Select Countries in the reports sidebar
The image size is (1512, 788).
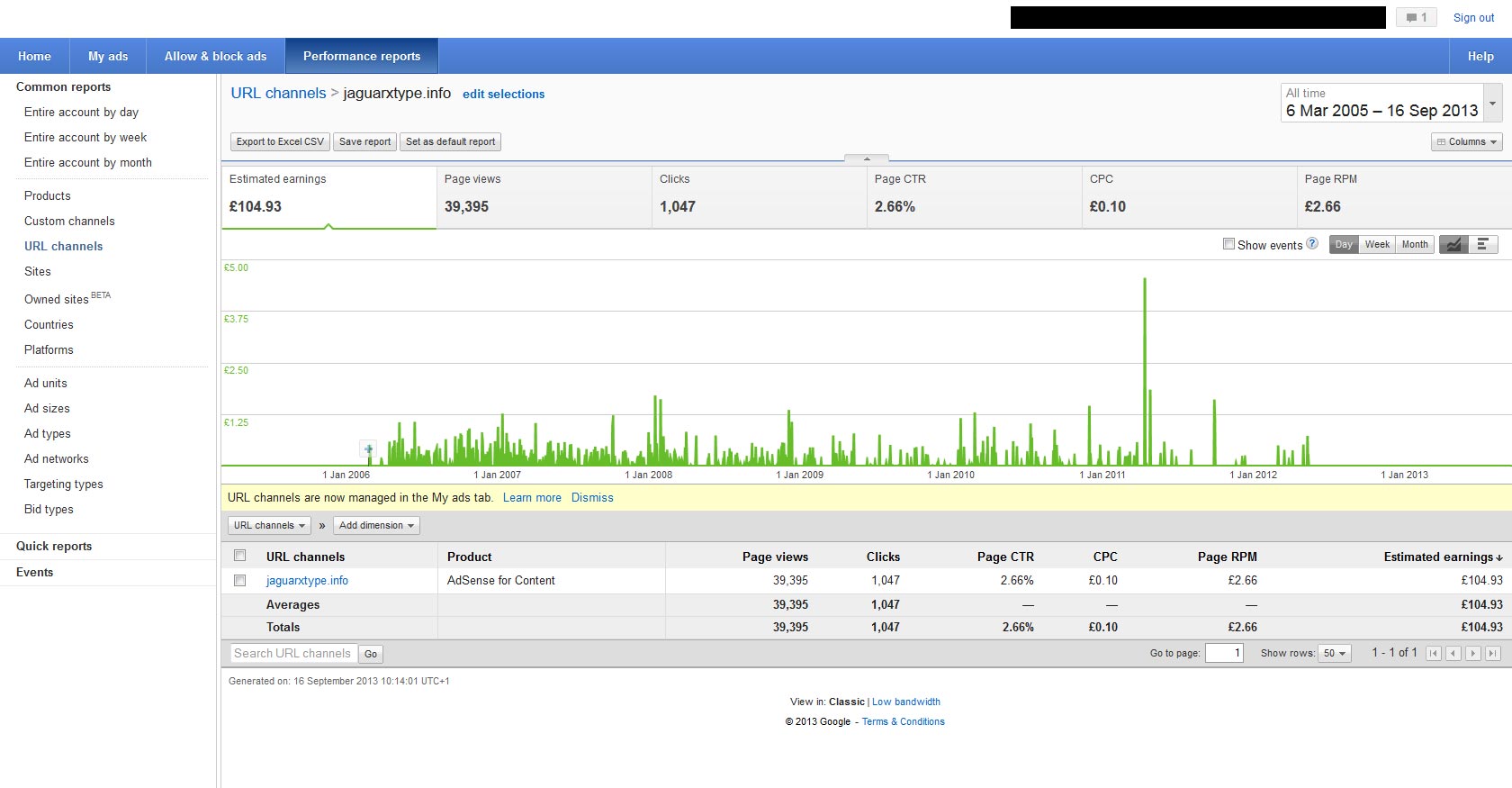point(49,324)
